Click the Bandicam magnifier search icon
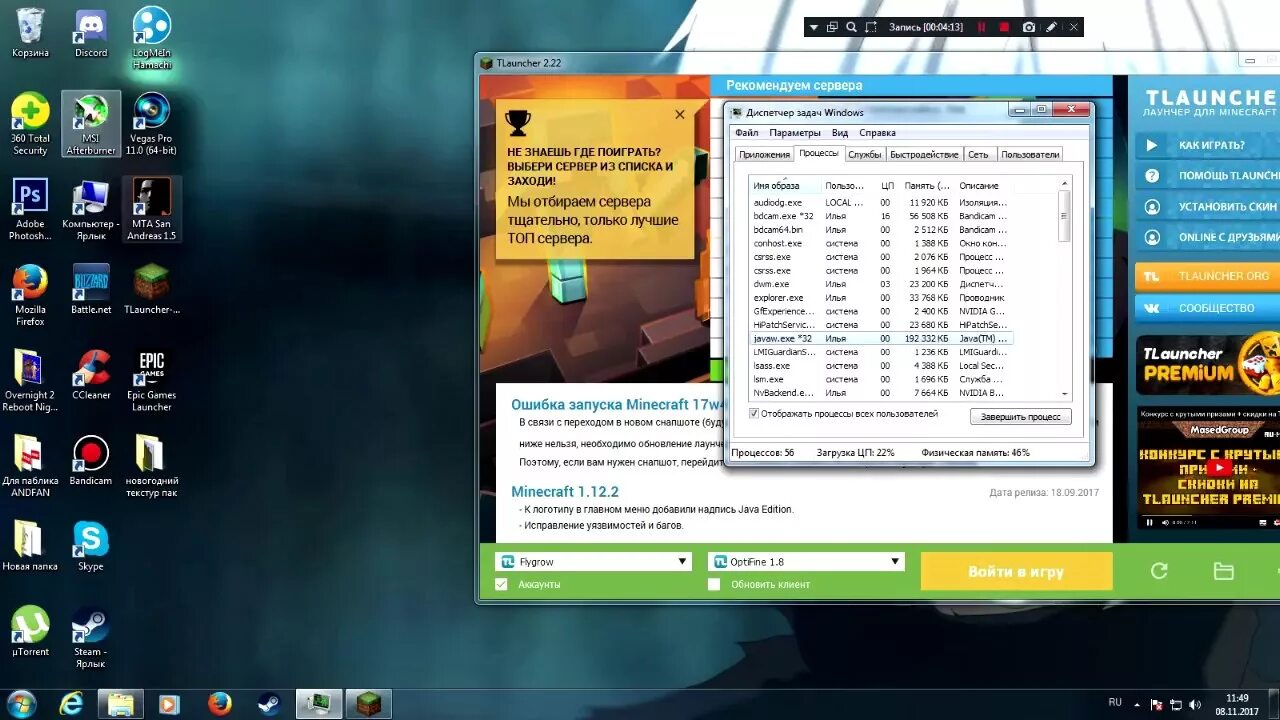 (x=851, y=27)
